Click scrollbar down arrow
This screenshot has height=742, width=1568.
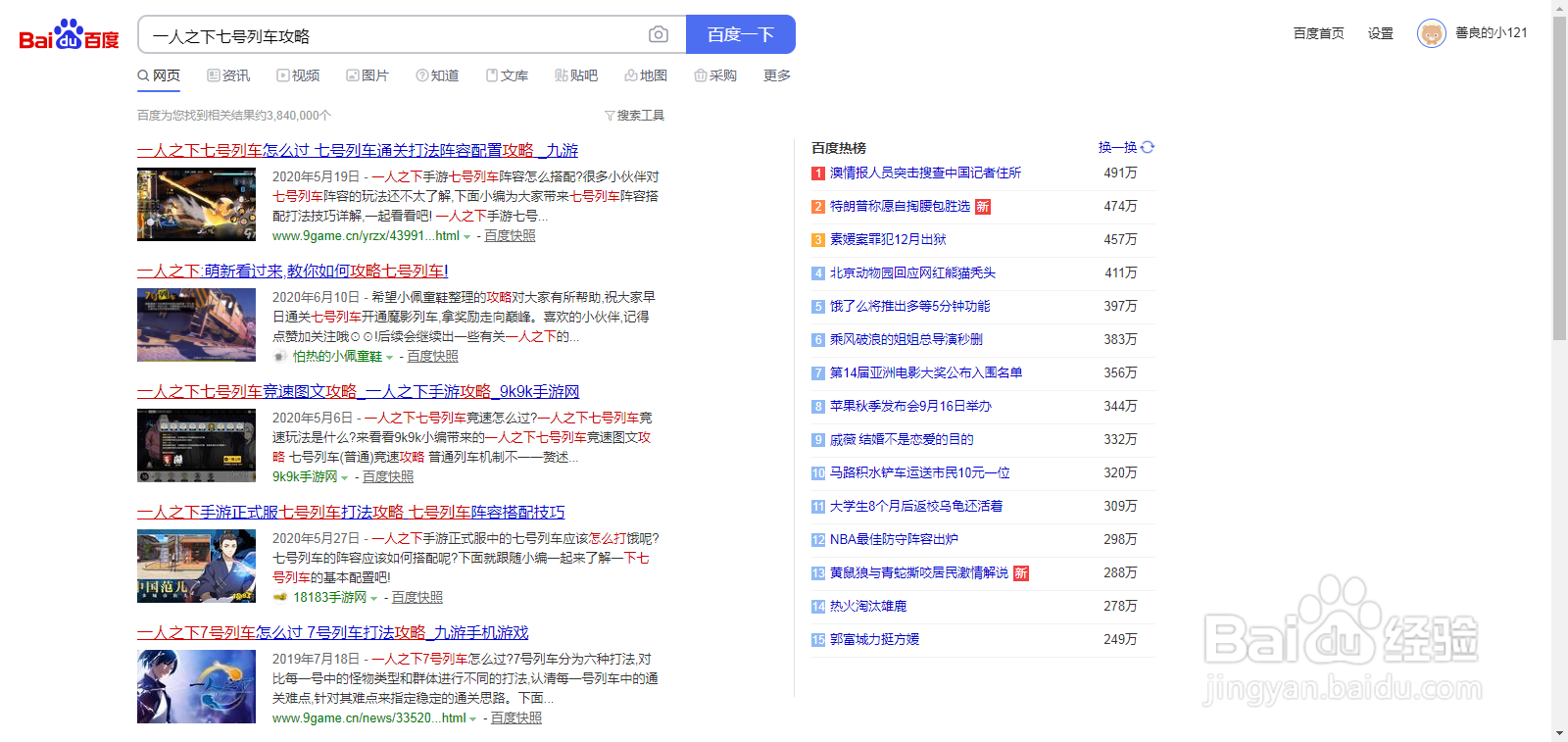1559,733
